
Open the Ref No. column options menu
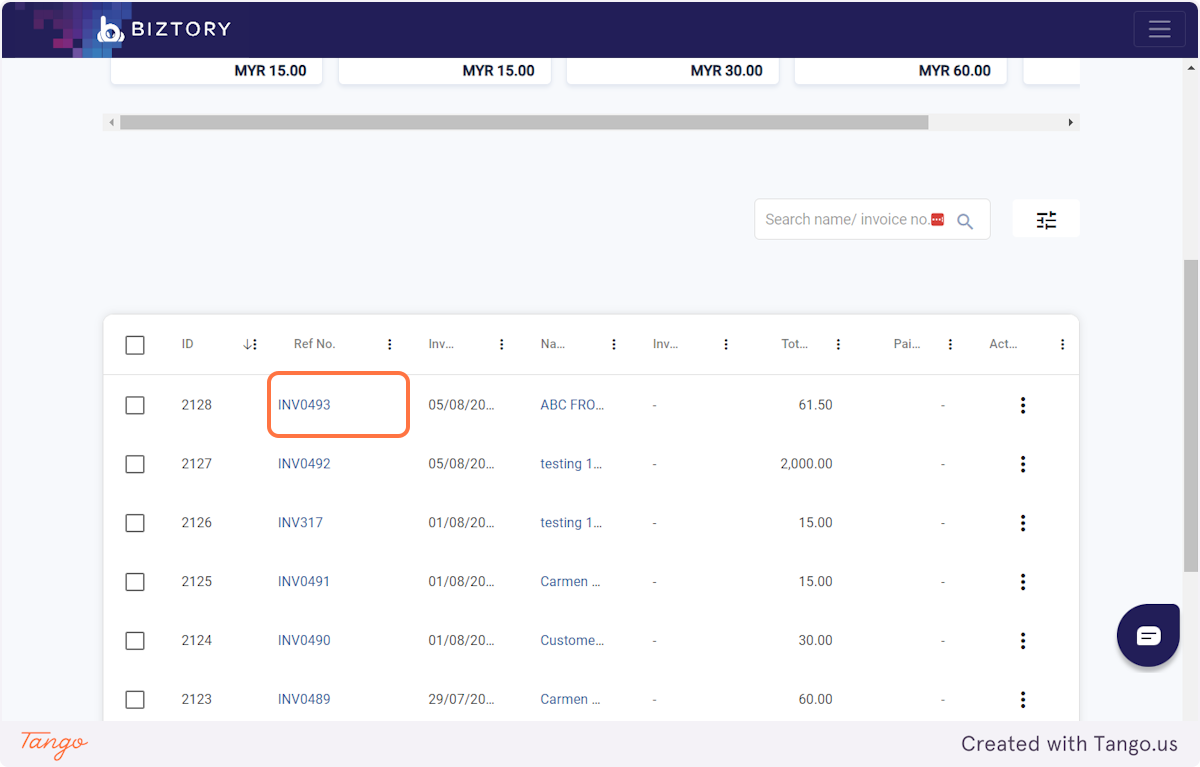[390, 344]
